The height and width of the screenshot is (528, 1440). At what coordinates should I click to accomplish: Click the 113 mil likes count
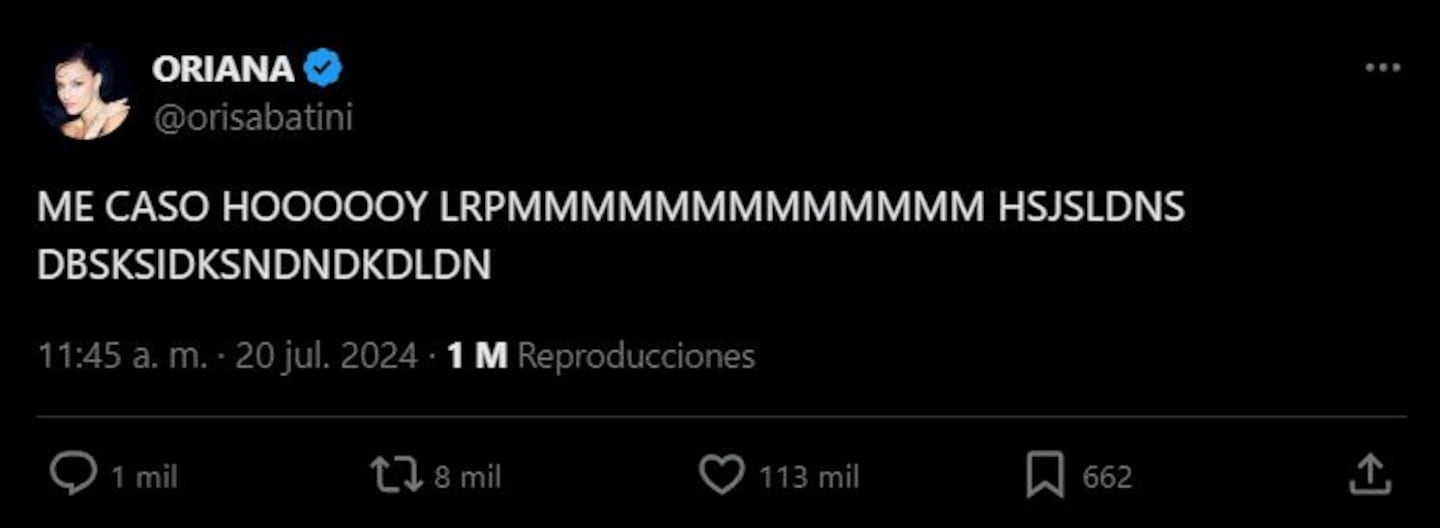[808, 477]
